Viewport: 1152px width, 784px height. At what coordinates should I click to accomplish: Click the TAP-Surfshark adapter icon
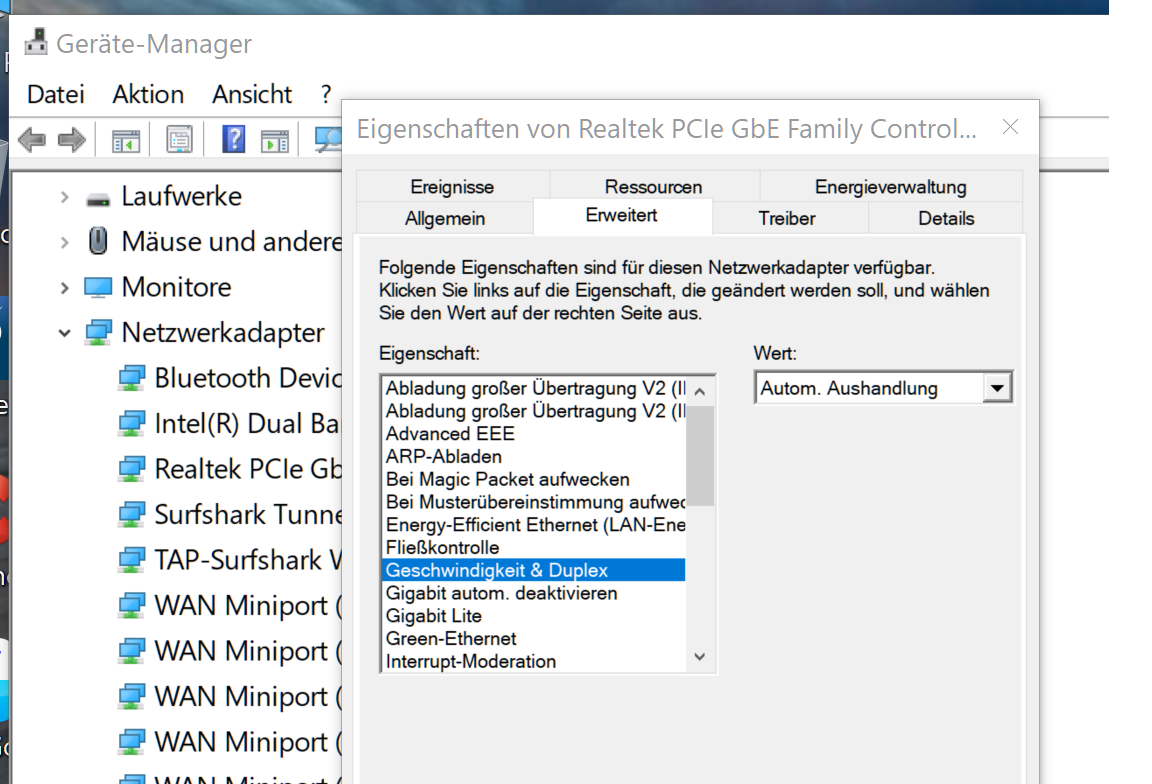pos(132,560)
